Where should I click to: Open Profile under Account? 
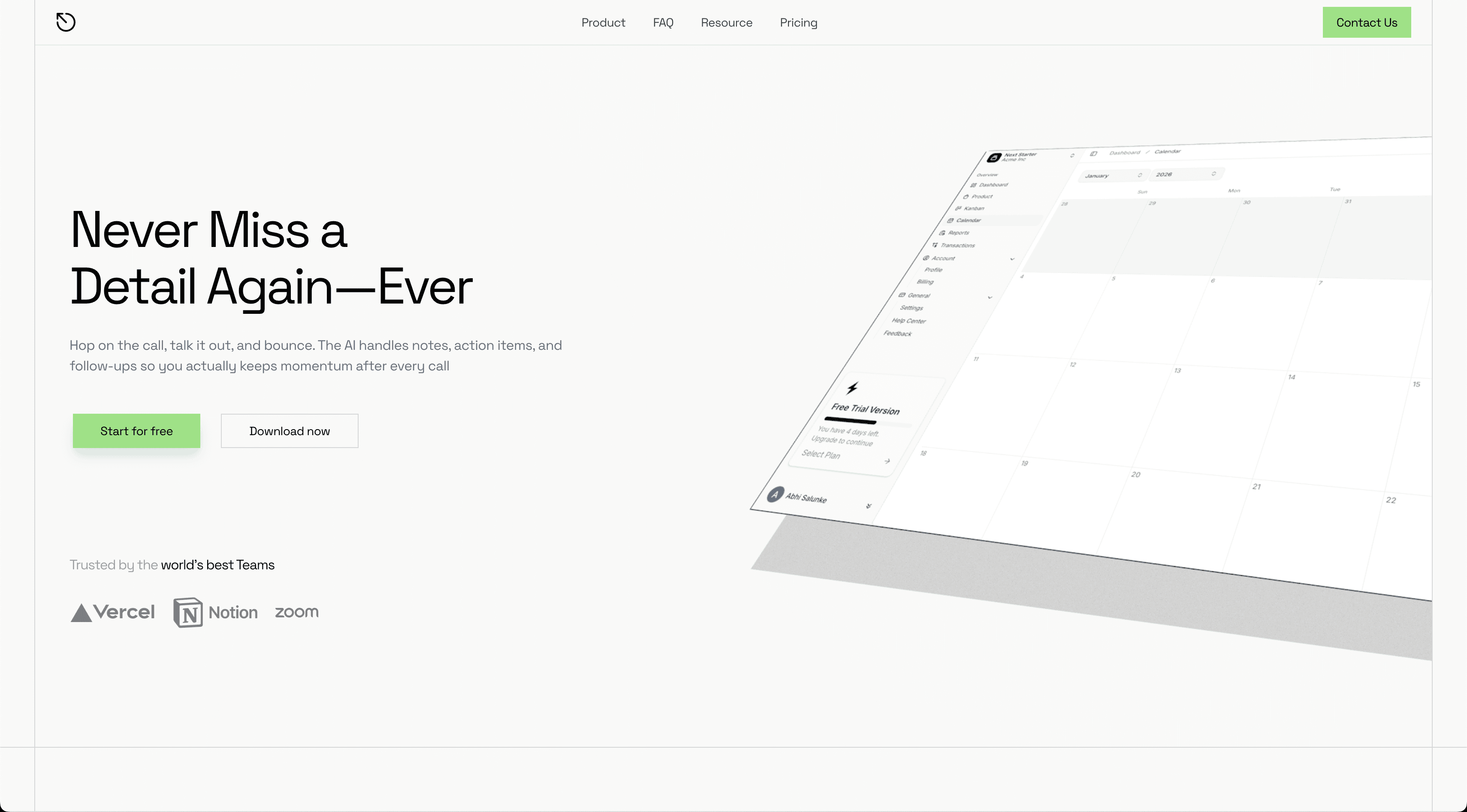[933, 270]
